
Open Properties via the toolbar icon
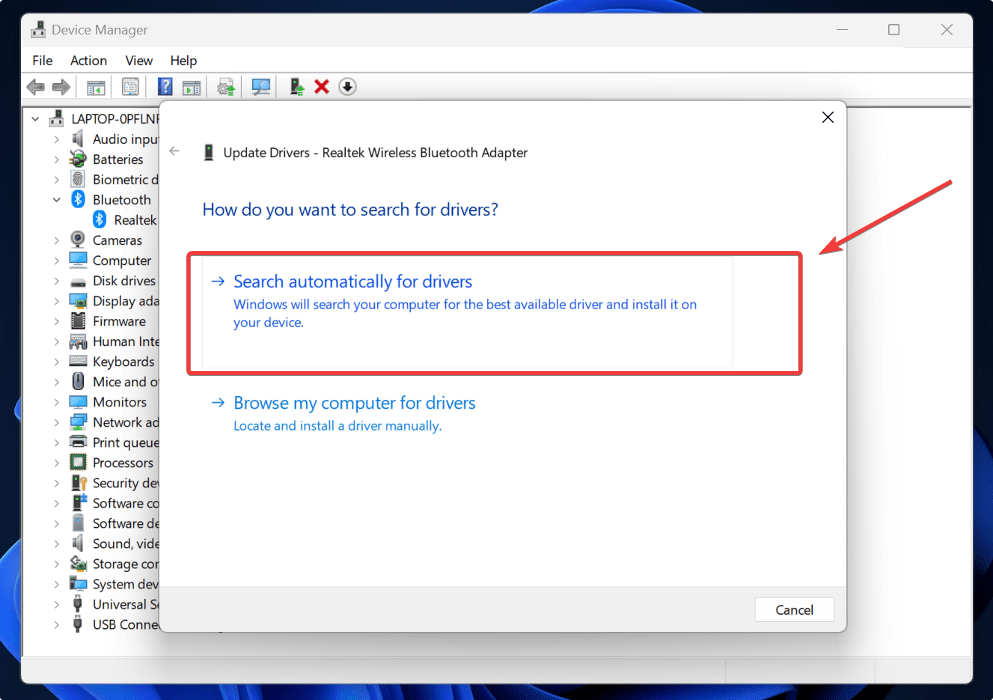130,86
